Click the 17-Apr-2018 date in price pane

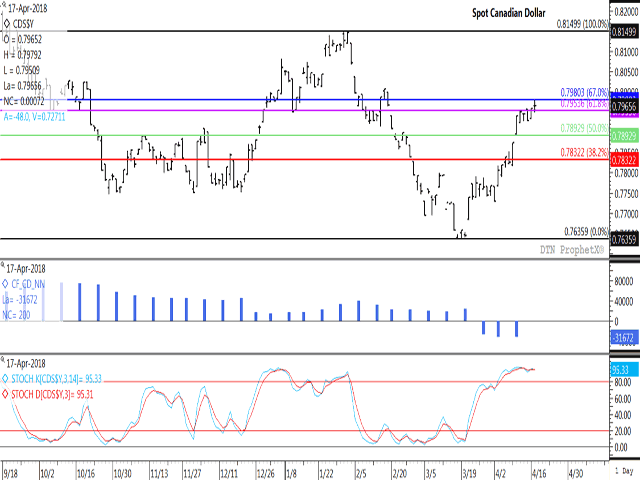(x=27, y=8)
